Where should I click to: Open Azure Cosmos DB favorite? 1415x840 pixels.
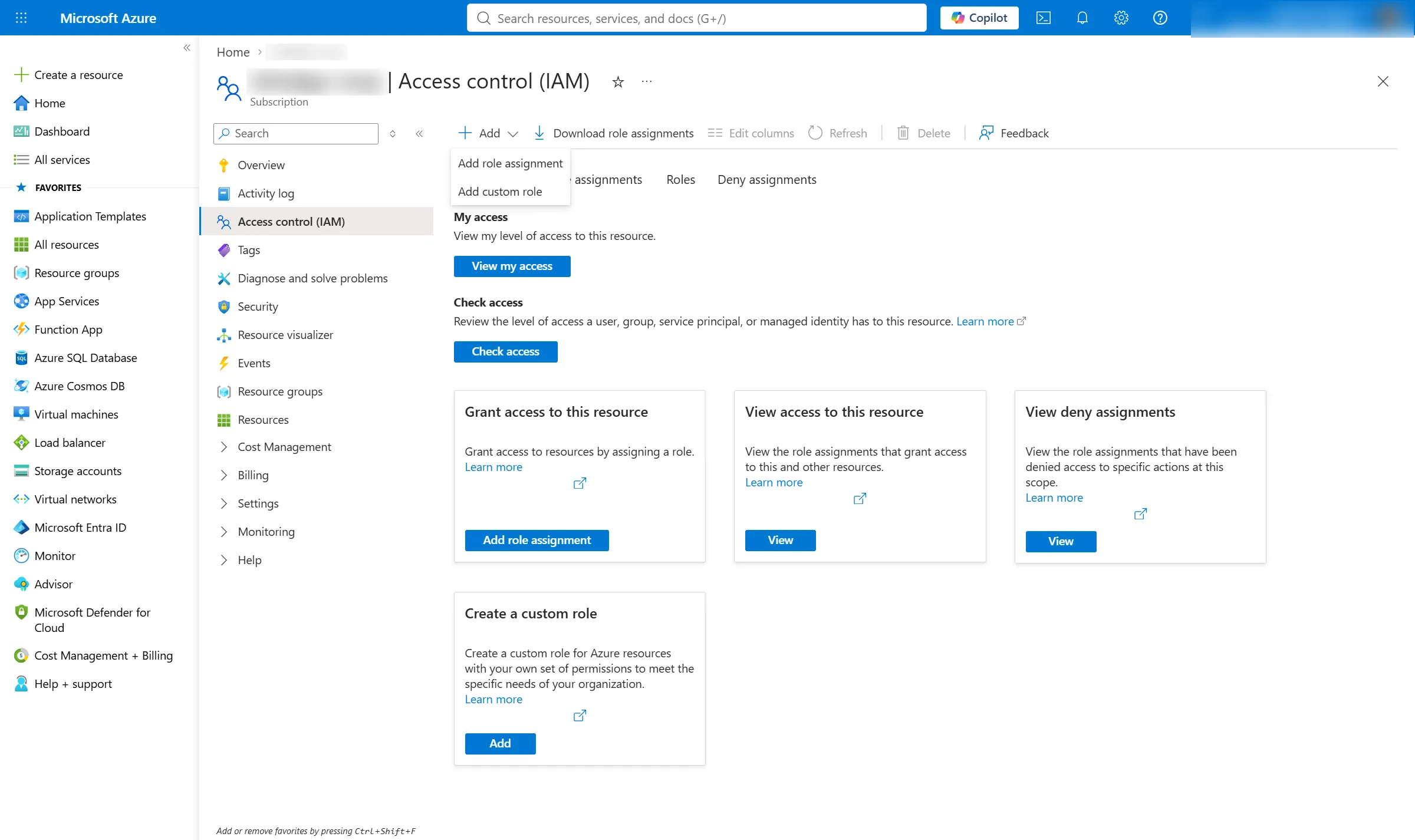click(x=70, y=386)
